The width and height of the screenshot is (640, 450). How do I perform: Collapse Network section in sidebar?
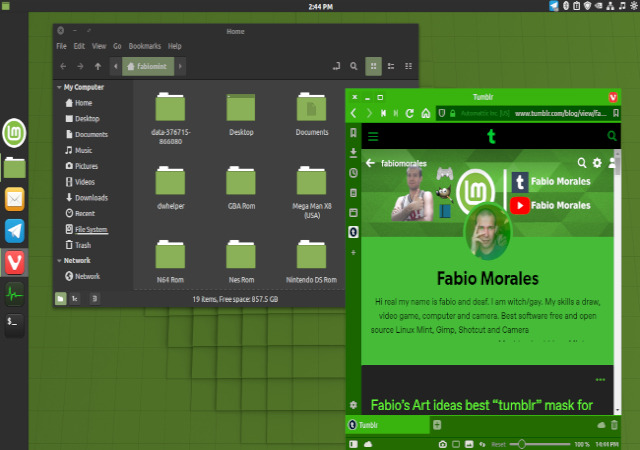pos(59,261)
